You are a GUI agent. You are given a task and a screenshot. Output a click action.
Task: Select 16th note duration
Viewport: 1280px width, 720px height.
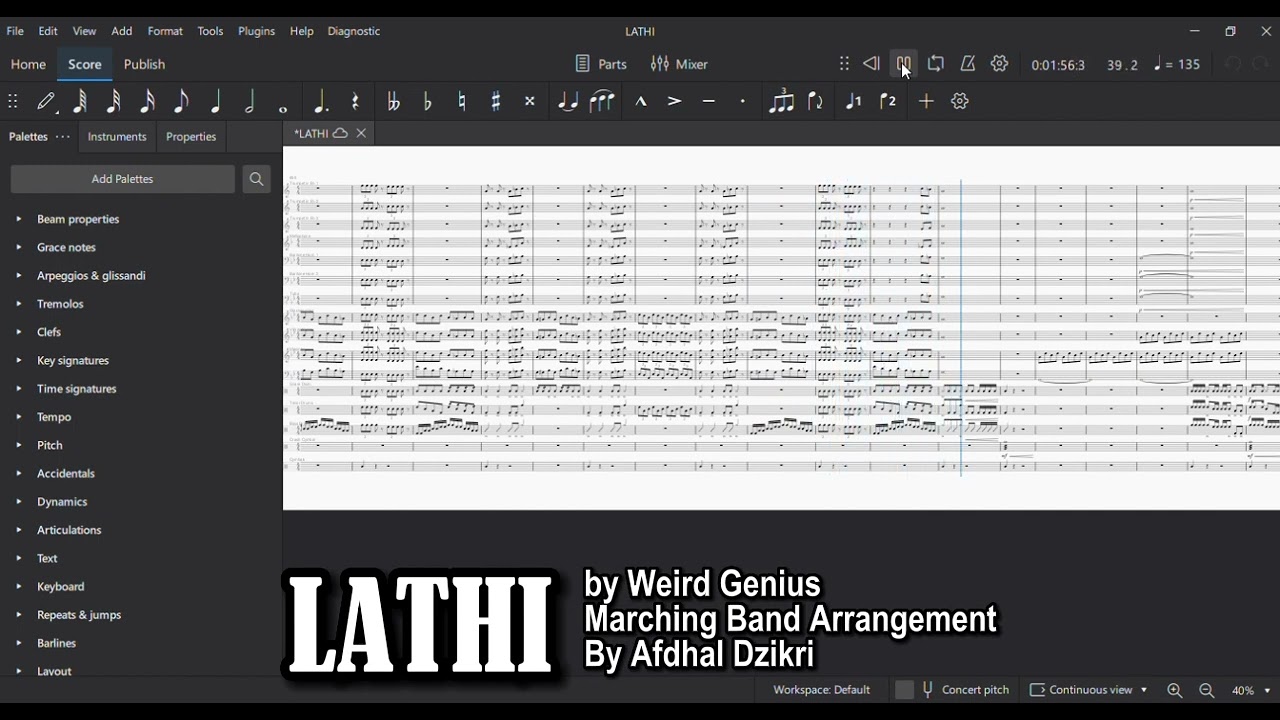point(148,101)
